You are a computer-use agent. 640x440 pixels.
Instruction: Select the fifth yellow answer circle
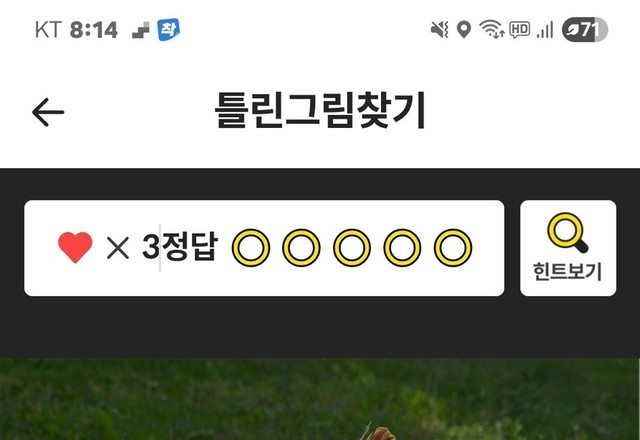tap(453, 248)
